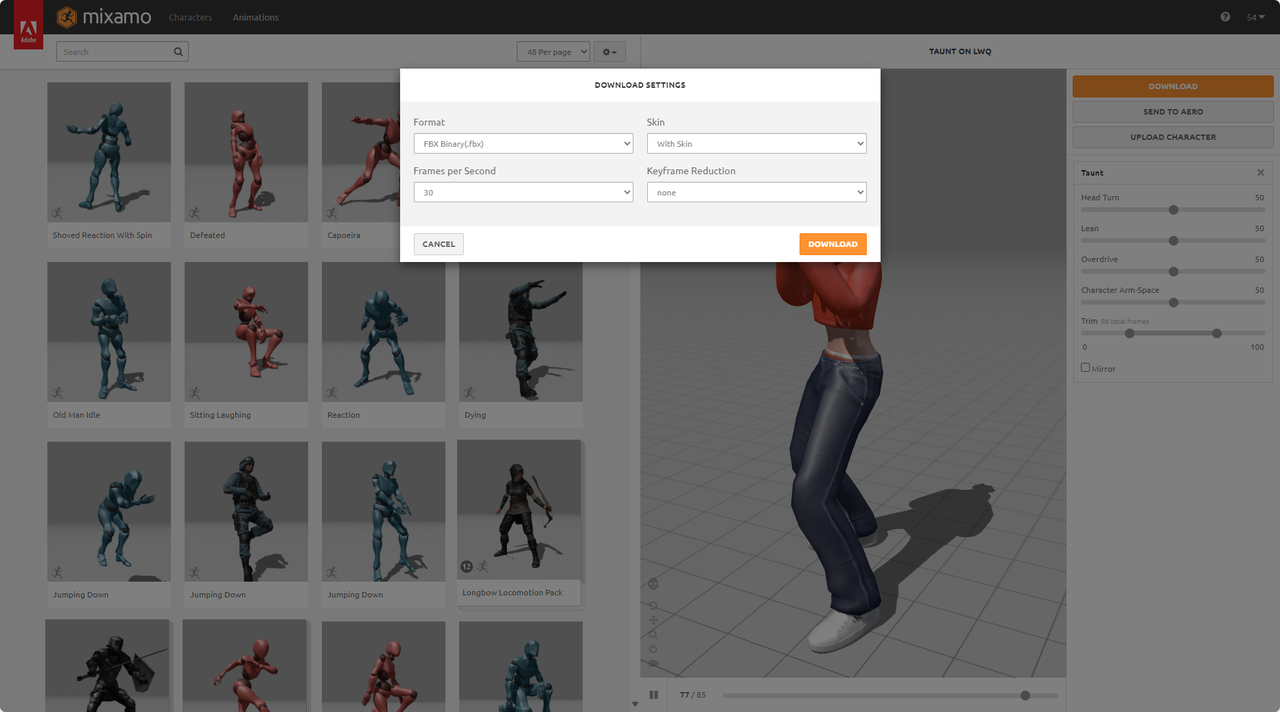Open the Format dropdown

click(523, 144)
